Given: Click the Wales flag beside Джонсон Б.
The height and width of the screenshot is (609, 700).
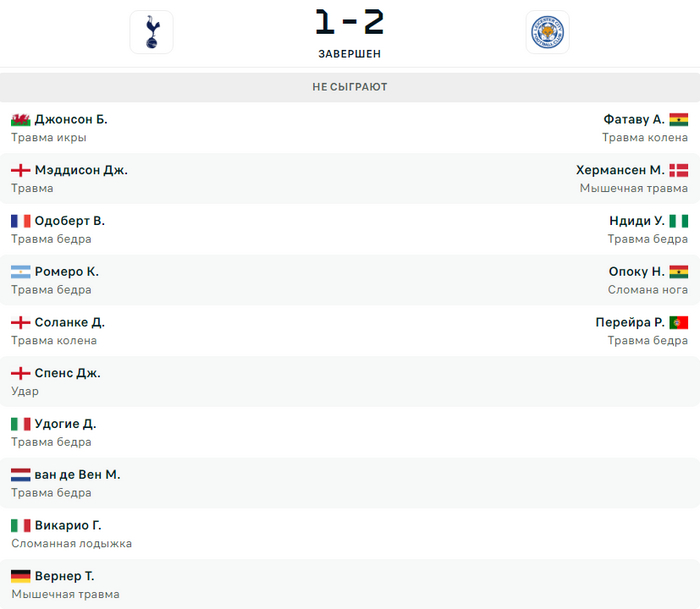Looking at the screenshot, I should point(20,119).
